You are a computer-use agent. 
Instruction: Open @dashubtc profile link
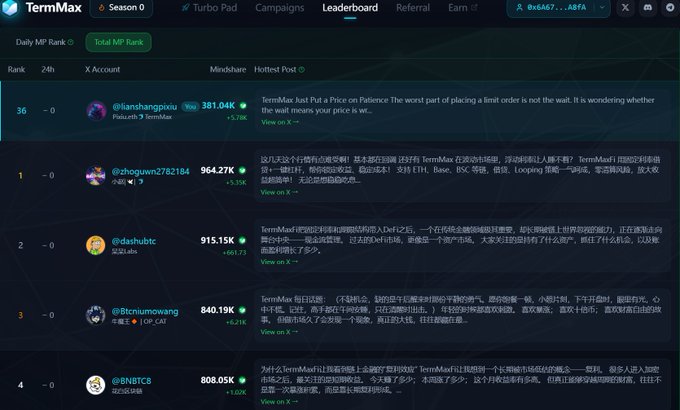point(134,241)
